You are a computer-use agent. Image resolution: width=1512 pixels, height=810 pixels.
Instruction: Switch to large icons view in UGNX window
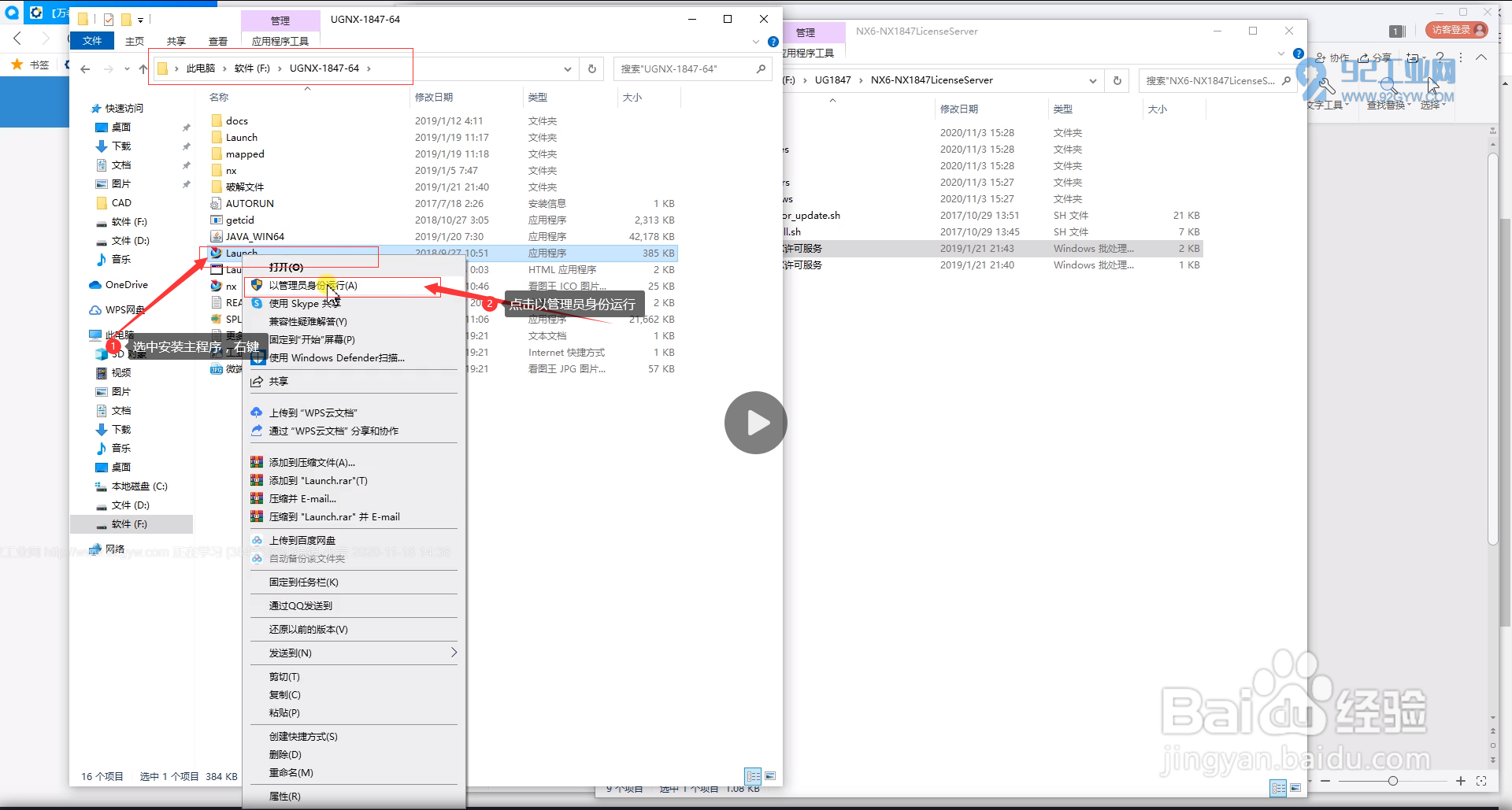[770, 776]
